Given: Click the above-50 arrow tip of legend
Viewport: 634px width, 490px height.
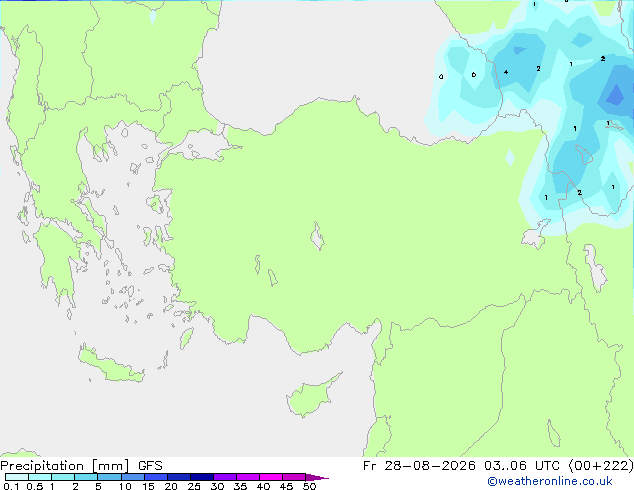Looking at the screenshot, I should pos(317,477).
